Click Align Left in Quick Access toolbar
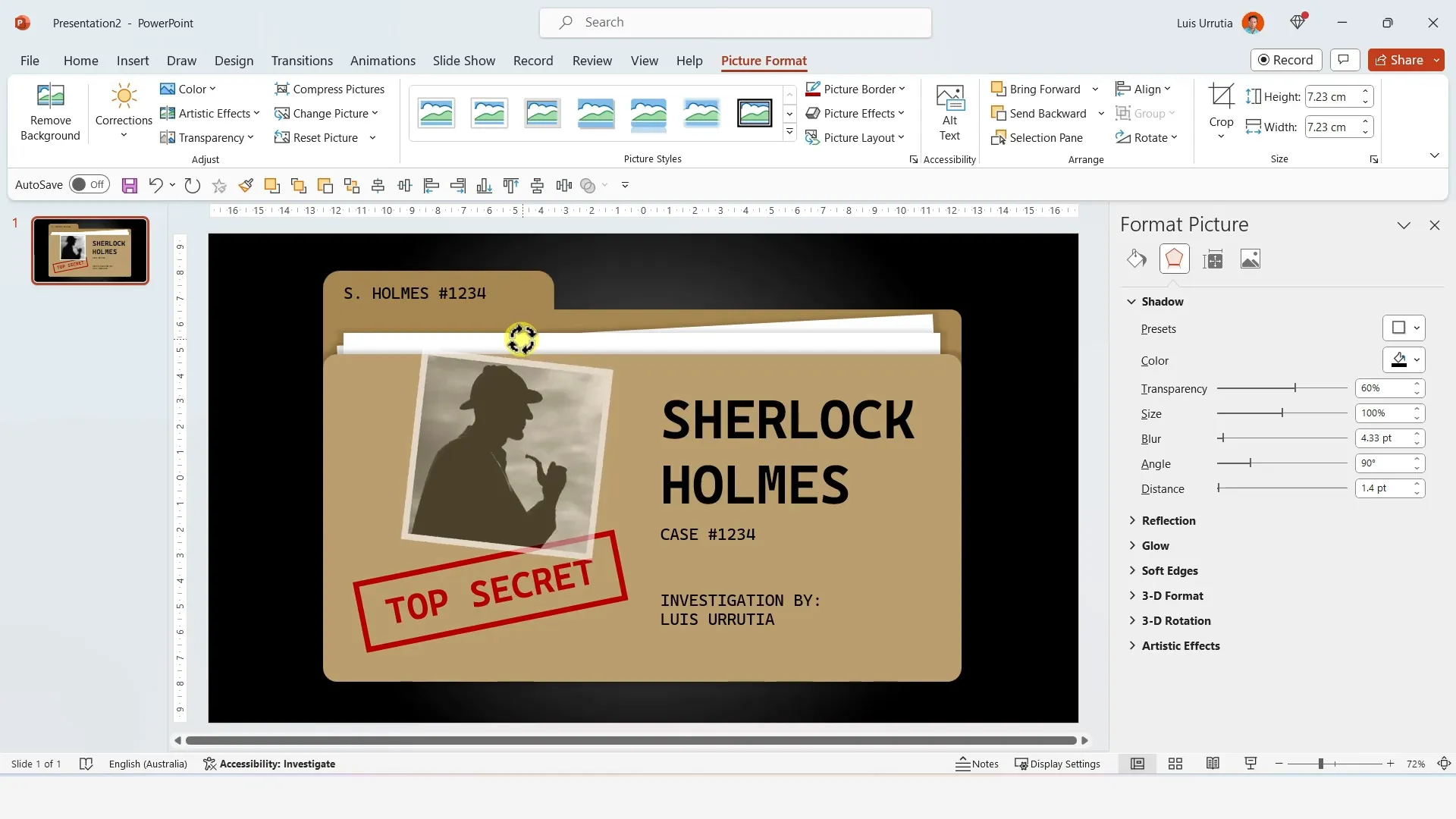 [431, 185]
